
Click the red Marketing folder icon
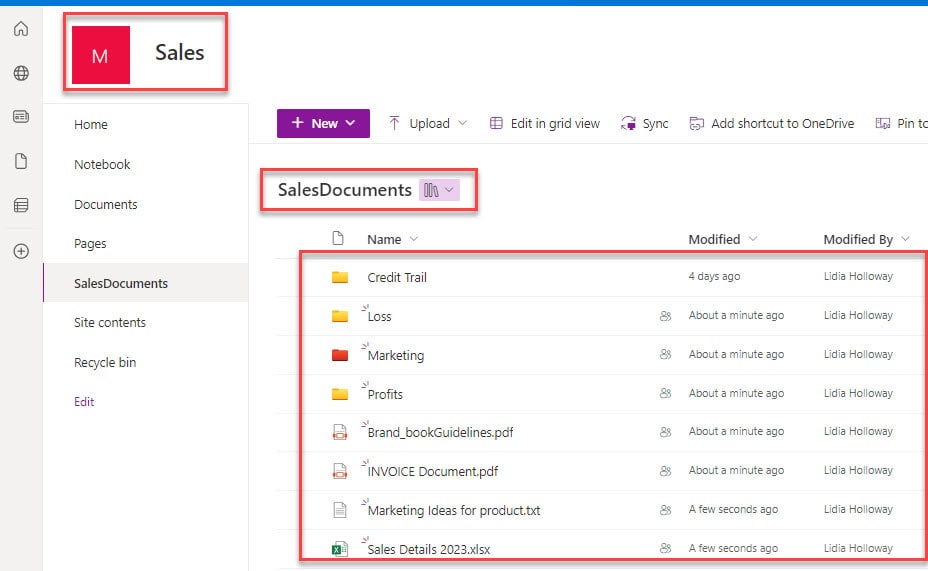[340, 355]
